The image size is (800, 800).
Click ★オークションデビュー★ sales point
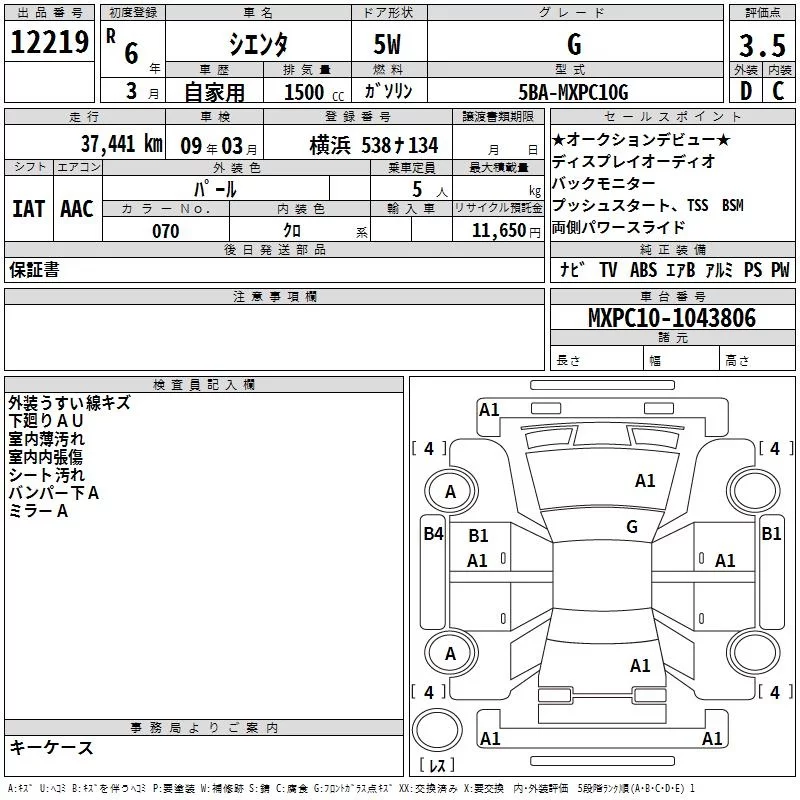tap(641, 139)
